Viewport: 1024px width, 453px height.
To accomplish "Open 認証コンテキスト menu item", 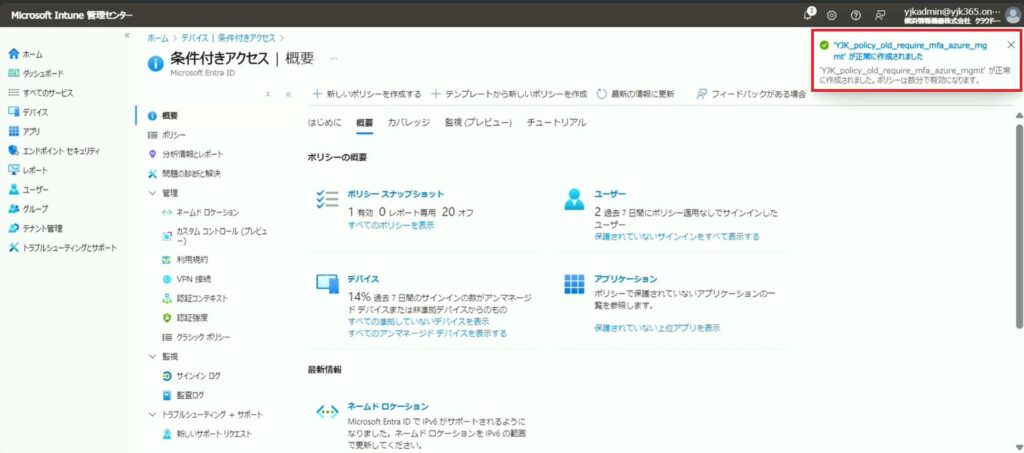I will (x=195, y=298).
